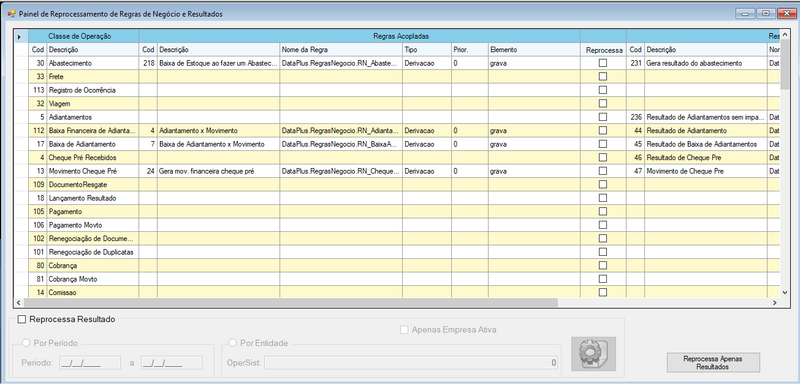Check Reprocessa box for Cheque Pré Recebidos row
This screenshot has height=384, width=800.
pyautogui.click(x=603, y=157)
